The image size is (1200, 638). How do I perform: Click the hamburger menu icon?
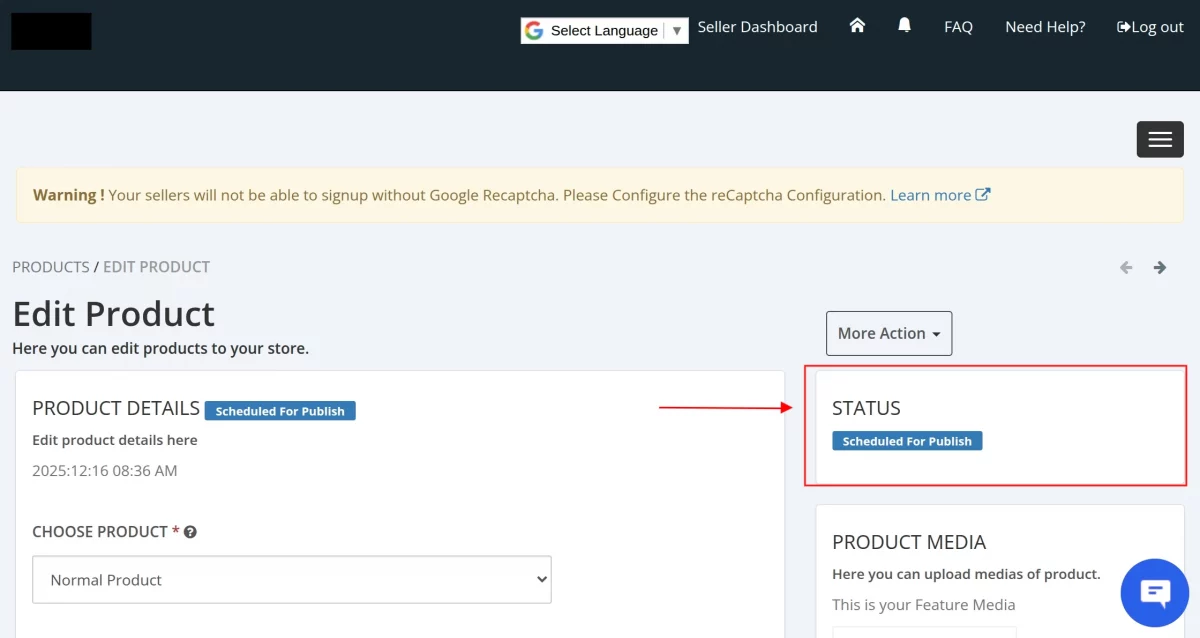[1160, 139]
